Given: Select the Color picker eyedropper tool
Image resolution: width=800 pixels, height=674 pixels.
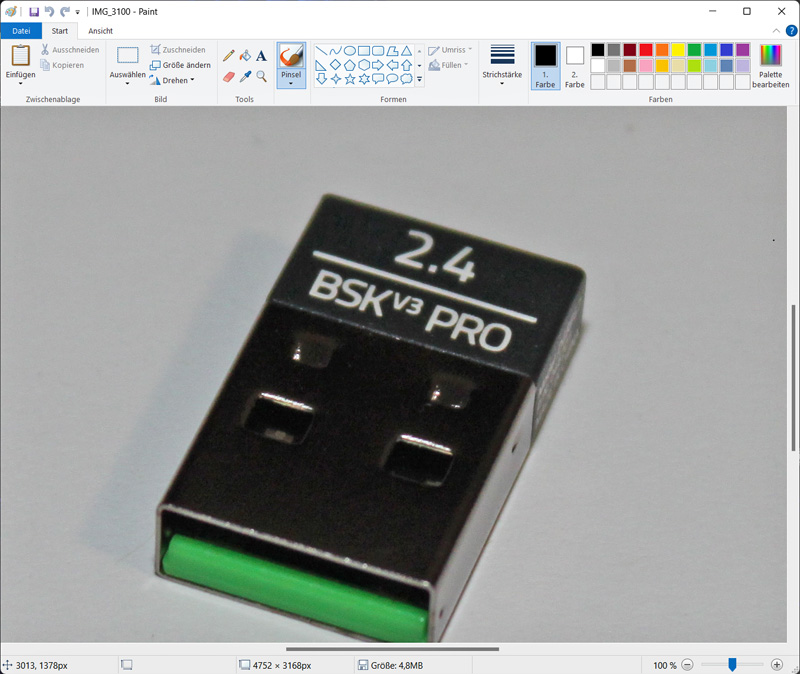Looking at the screenshot, I should pos(245,77).
